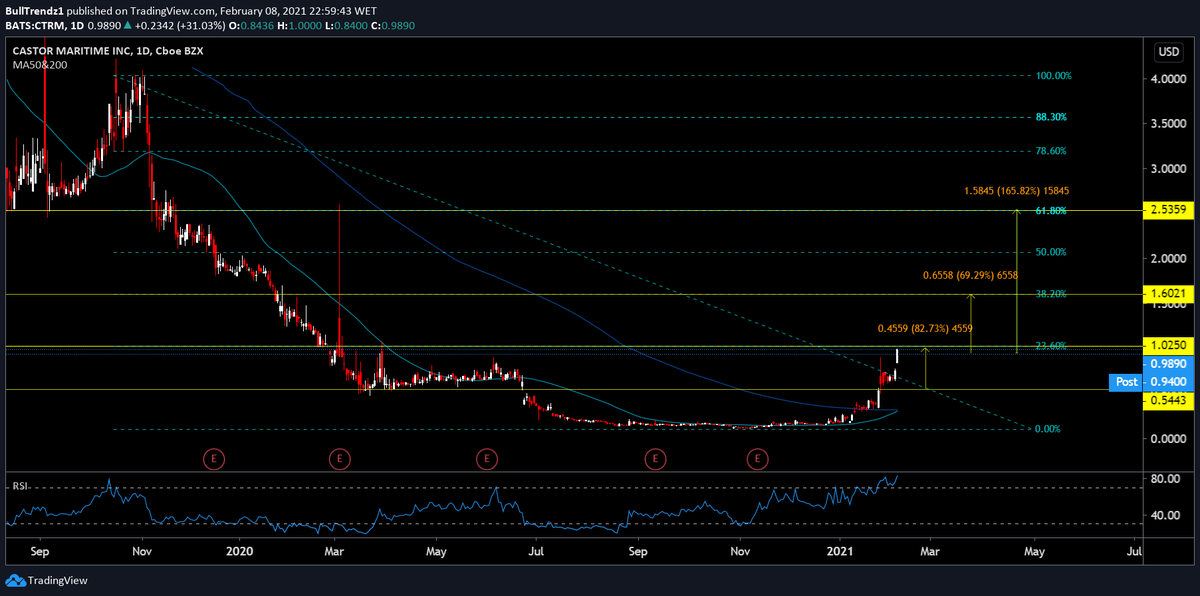Viewport: 1200px width, 596px height.
Task: Select the 50.00% Fibonacci level label
Action: pos(1051,253)
